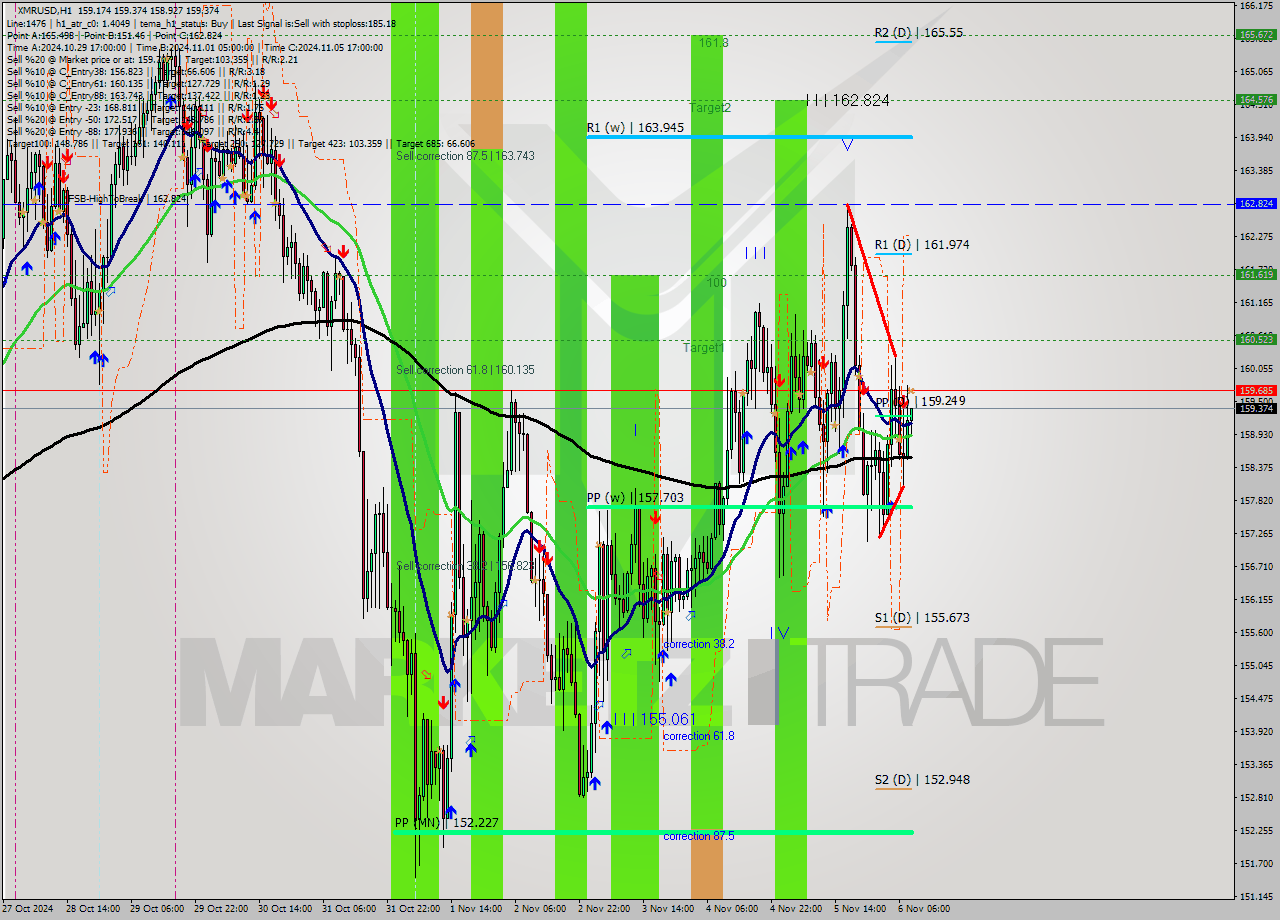Click the '| | | 155.061' level label
The height and width of the screenshot is (920, 1280).
(x=654, y=719)
